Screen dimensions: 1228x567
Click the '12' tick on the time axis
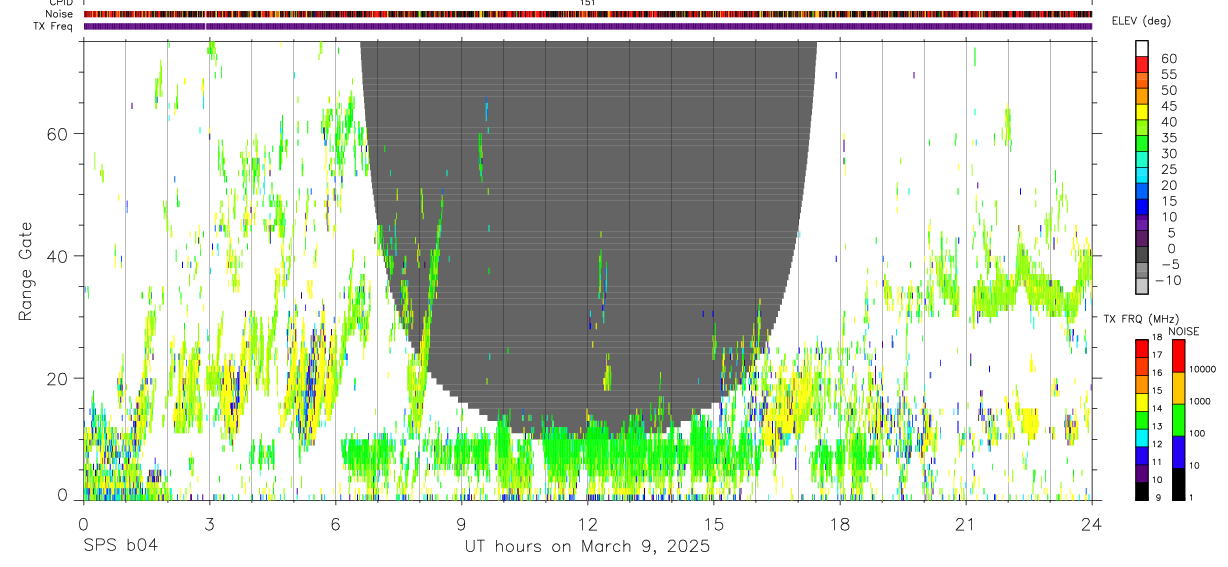point(587,523)
